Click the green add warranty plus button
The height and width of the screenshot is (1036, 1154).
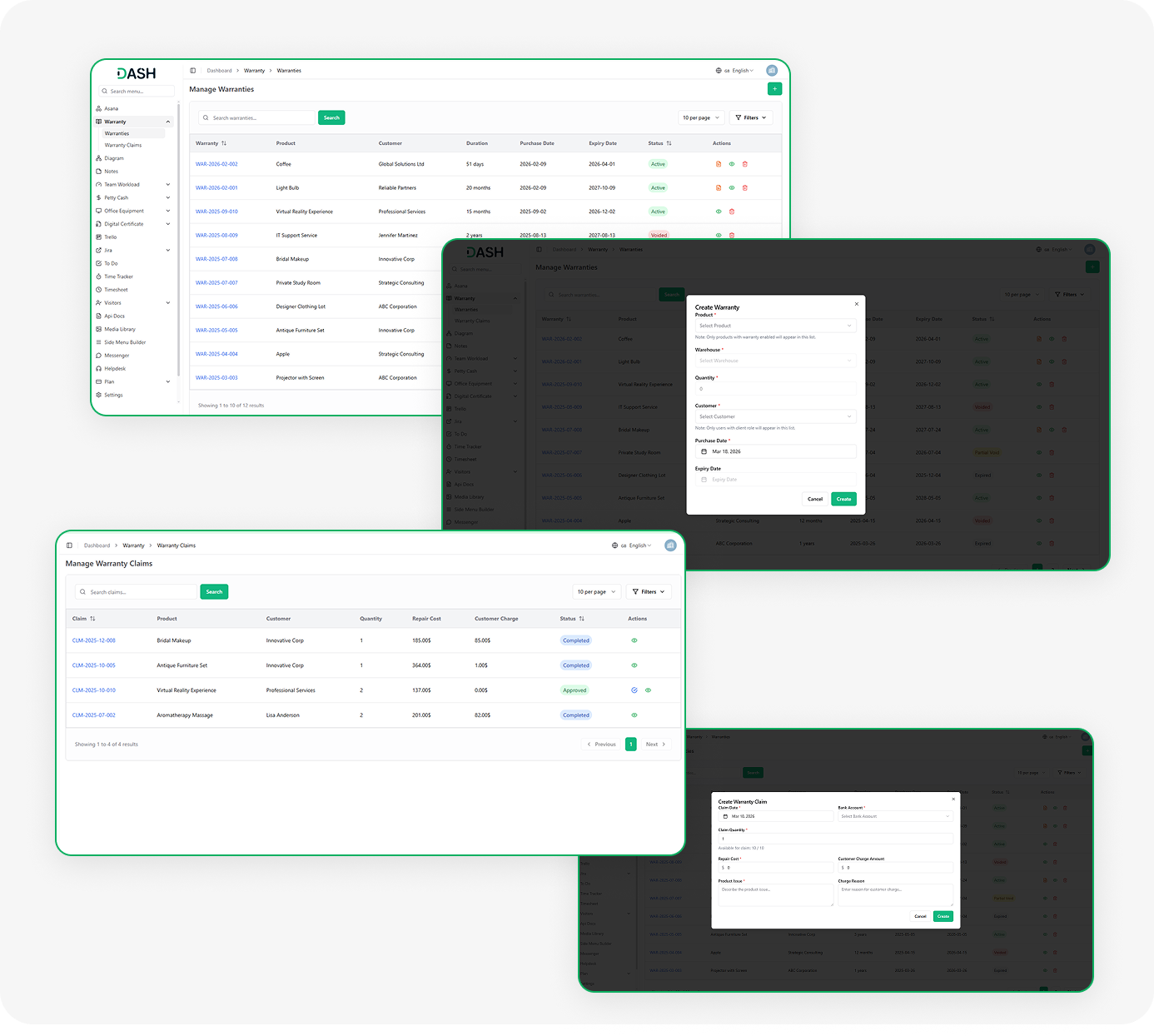(x=774, y=88)
